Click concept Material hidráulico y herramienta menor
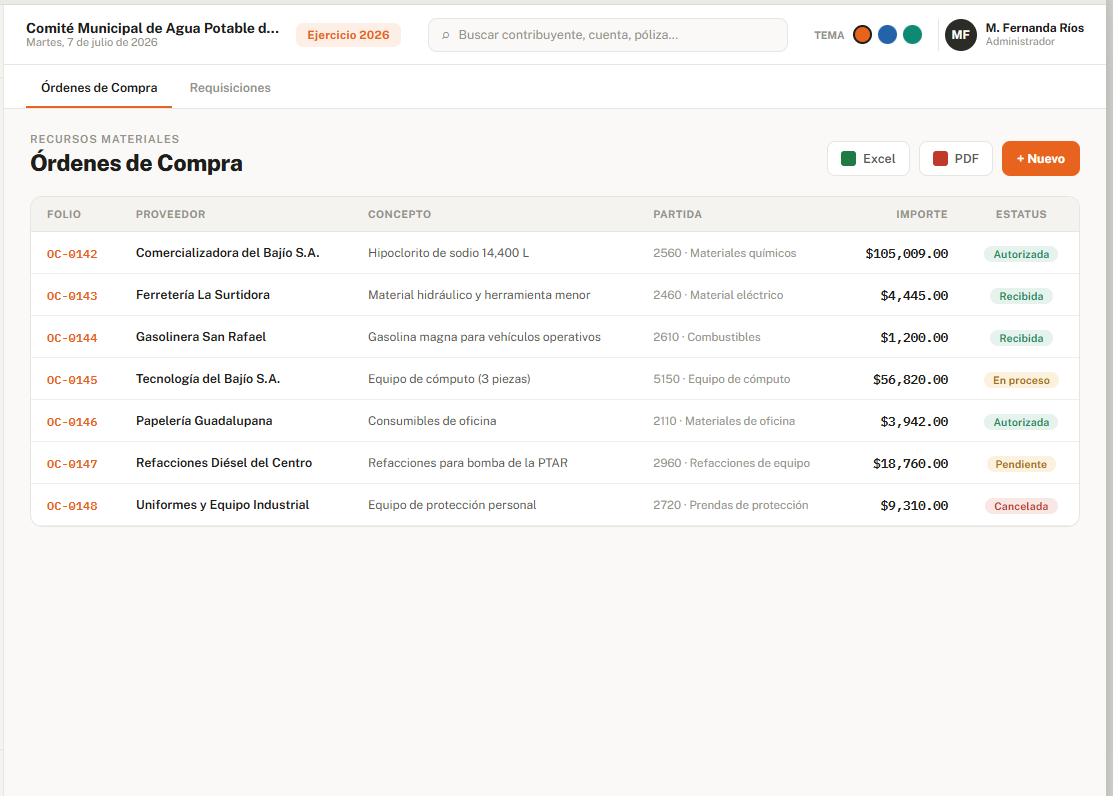The height and width of the screenshot is (796, 1113). click(x=479, y=295)
